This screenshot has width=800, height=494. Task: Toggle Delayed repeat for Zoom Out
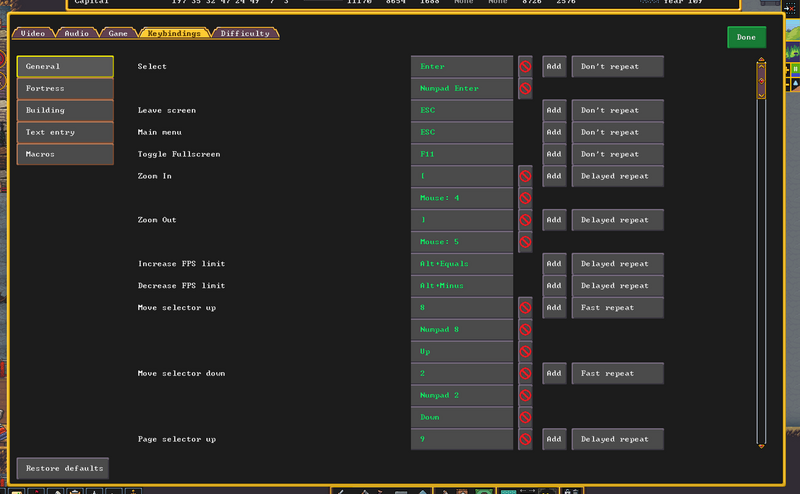[x=617, y=220]
